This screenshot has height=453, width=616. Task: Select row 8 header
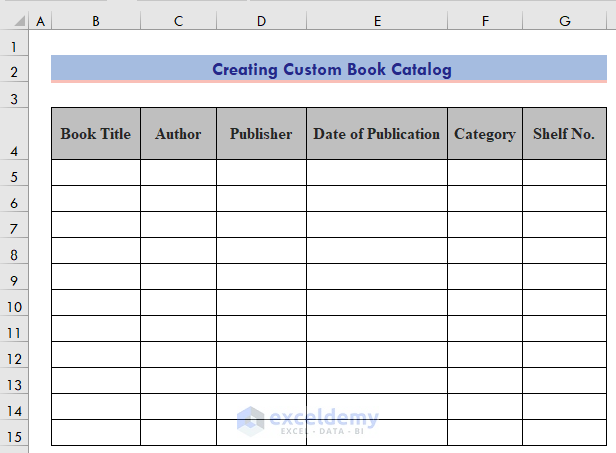coord(14,251)
